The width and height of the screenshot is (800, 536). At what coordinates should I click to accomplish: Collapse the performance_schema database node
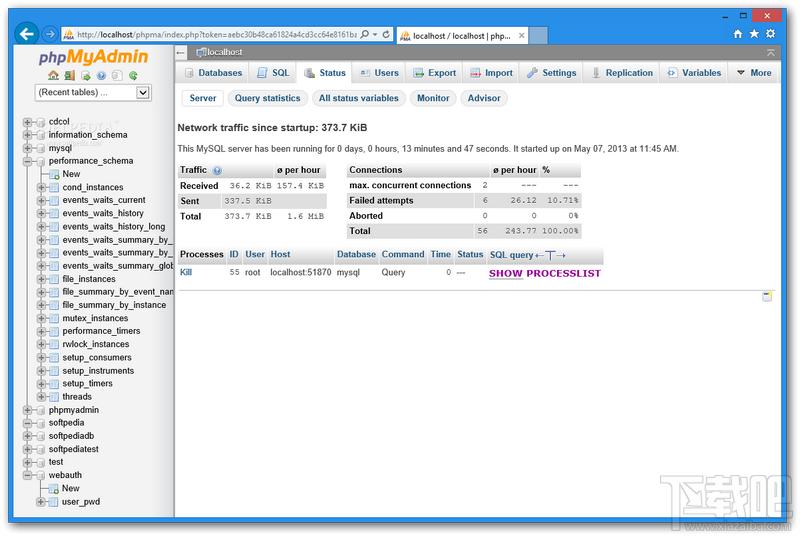[x=28, y=161]
